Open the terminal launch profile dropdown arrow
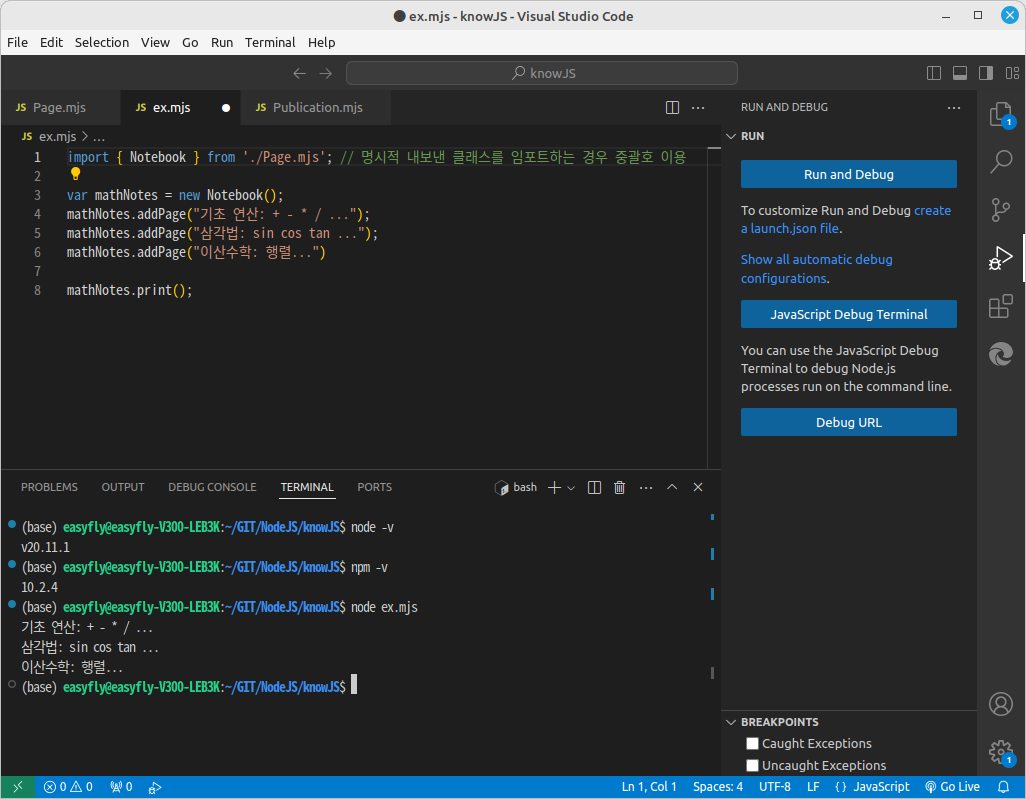 tap(571, 488)
